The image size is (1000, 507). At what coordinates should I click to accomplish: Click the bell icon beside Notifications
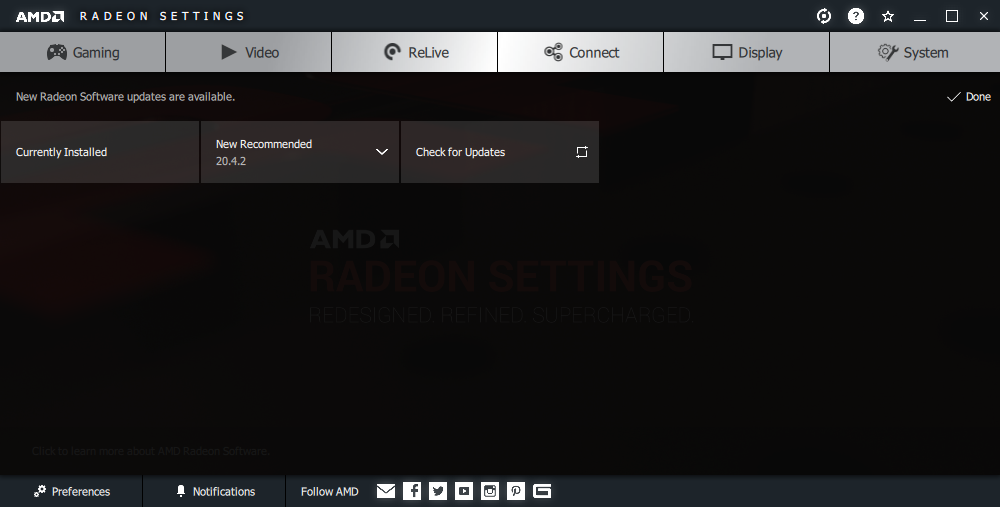(181, 490)
